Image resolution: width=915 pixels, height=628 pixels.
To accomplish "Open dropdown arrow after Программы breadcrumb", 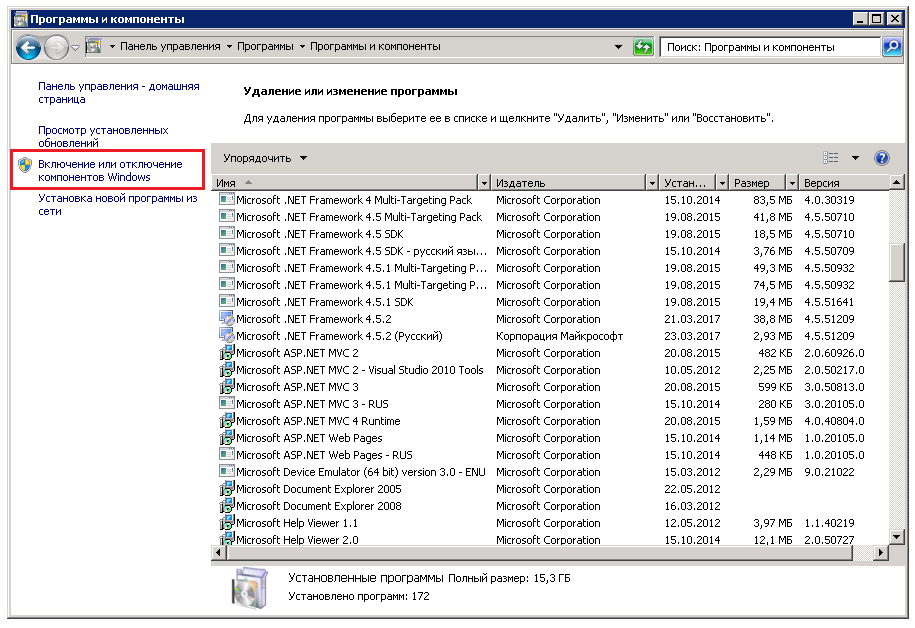I will click(x=302, y=47).
